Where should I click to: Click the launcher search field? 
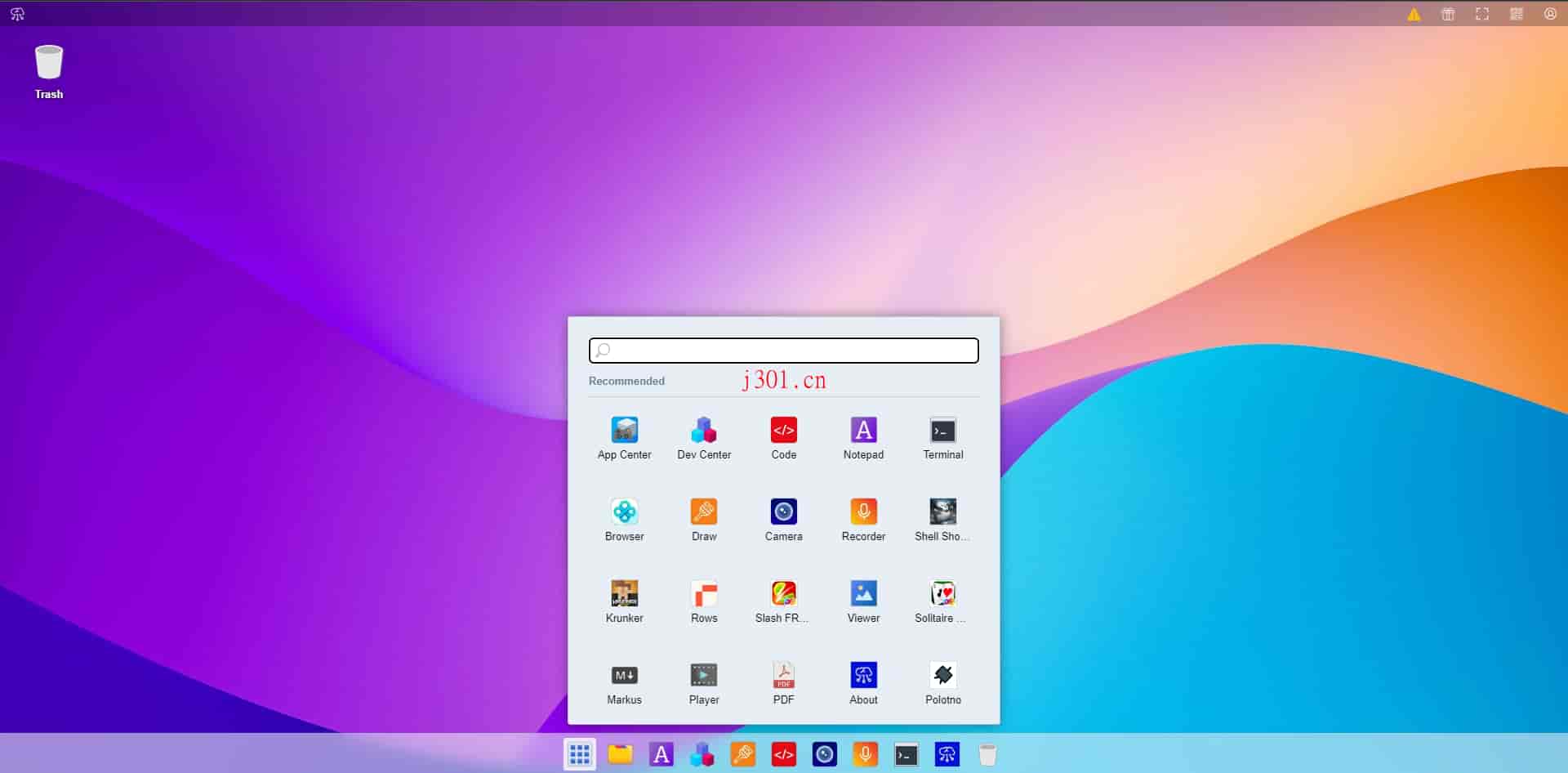point(783,351)
